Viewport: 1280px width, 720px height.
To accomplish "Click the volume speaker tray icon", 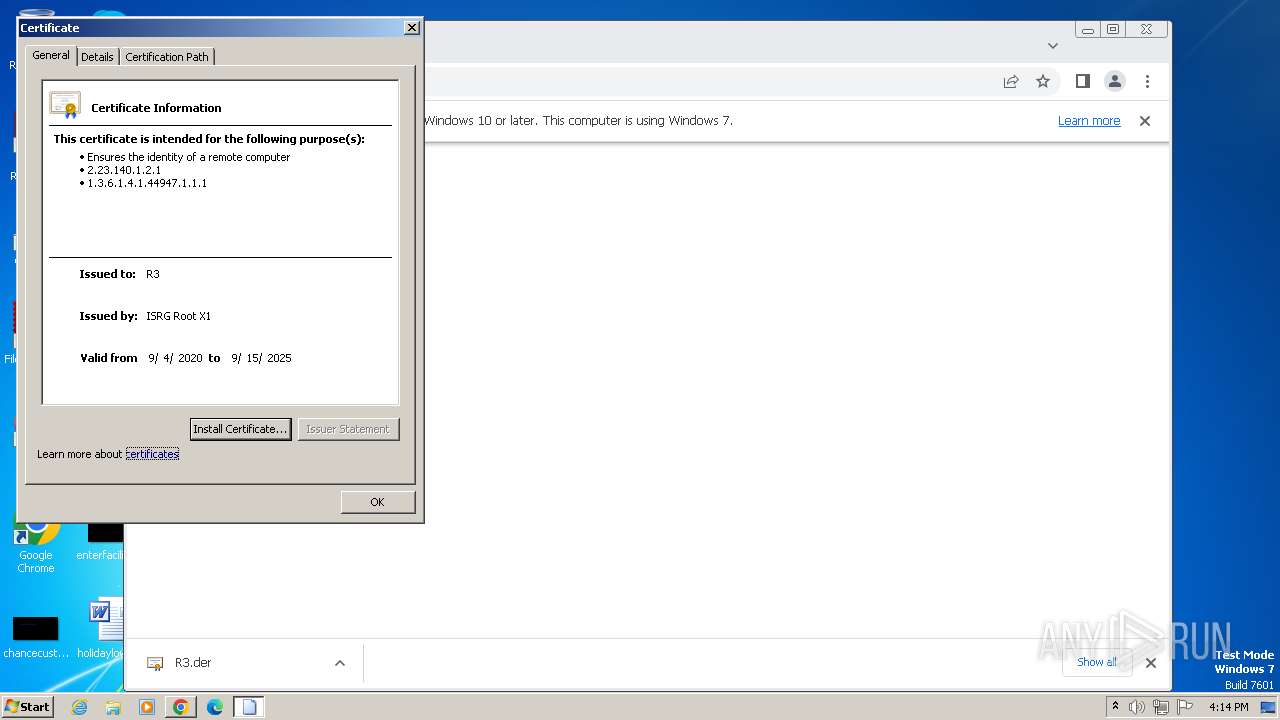I will (1136, 707).
